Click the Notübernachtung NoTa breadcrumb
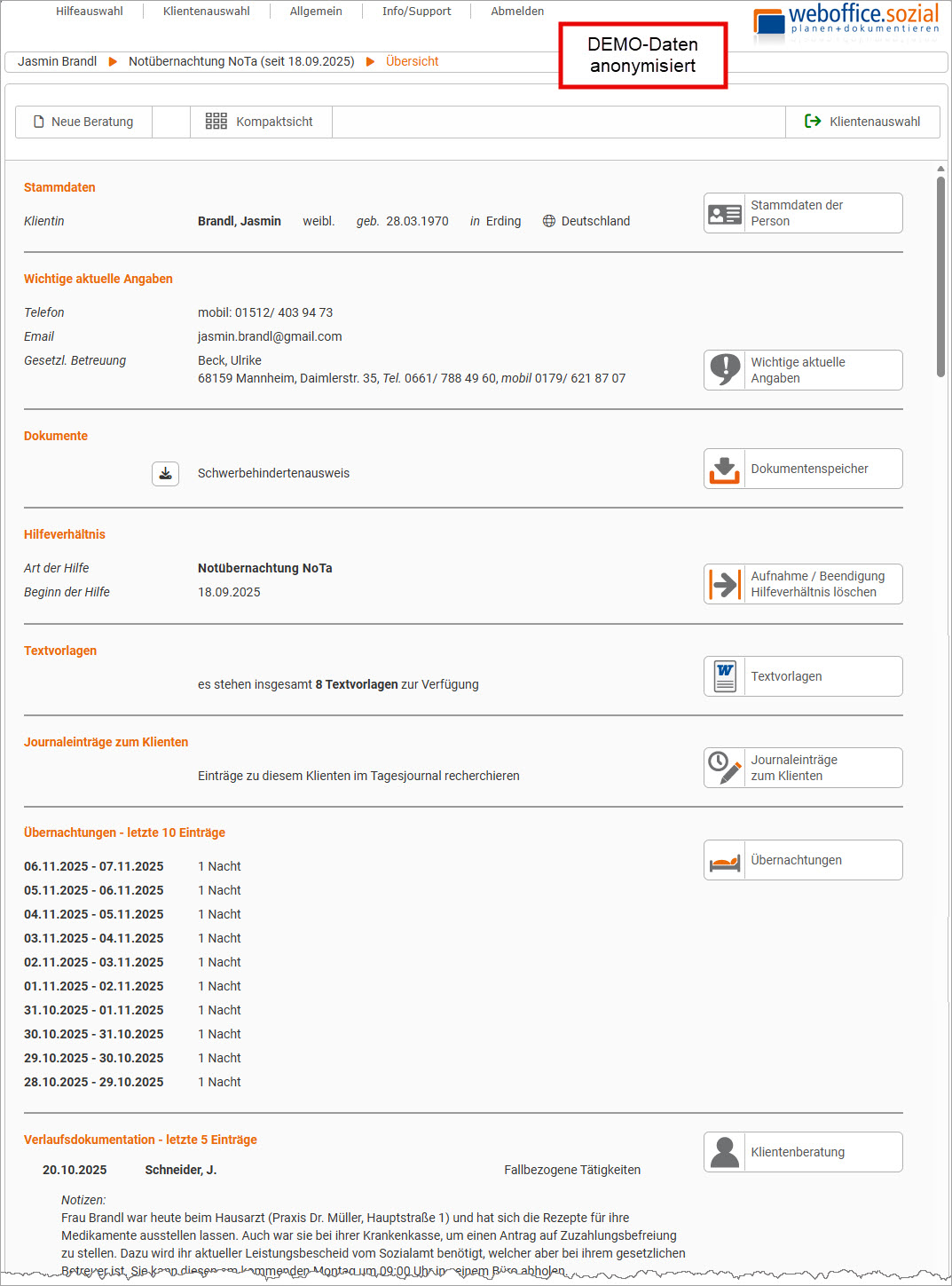This screenshot has height=1286, width=952. tap(240, 62)
